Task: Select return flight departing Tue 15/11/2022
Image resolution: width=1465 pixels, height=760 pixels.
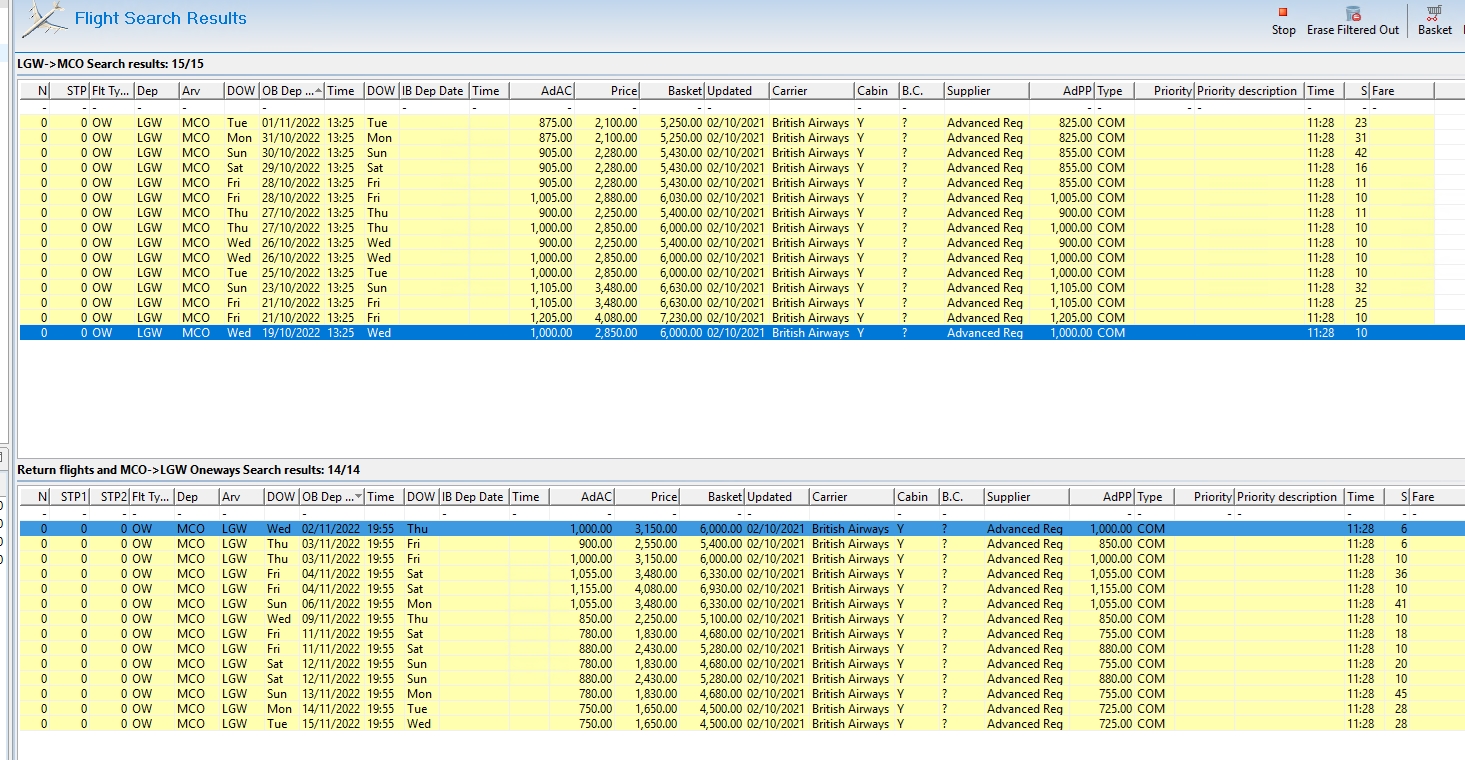Action: tap(330, 724)
